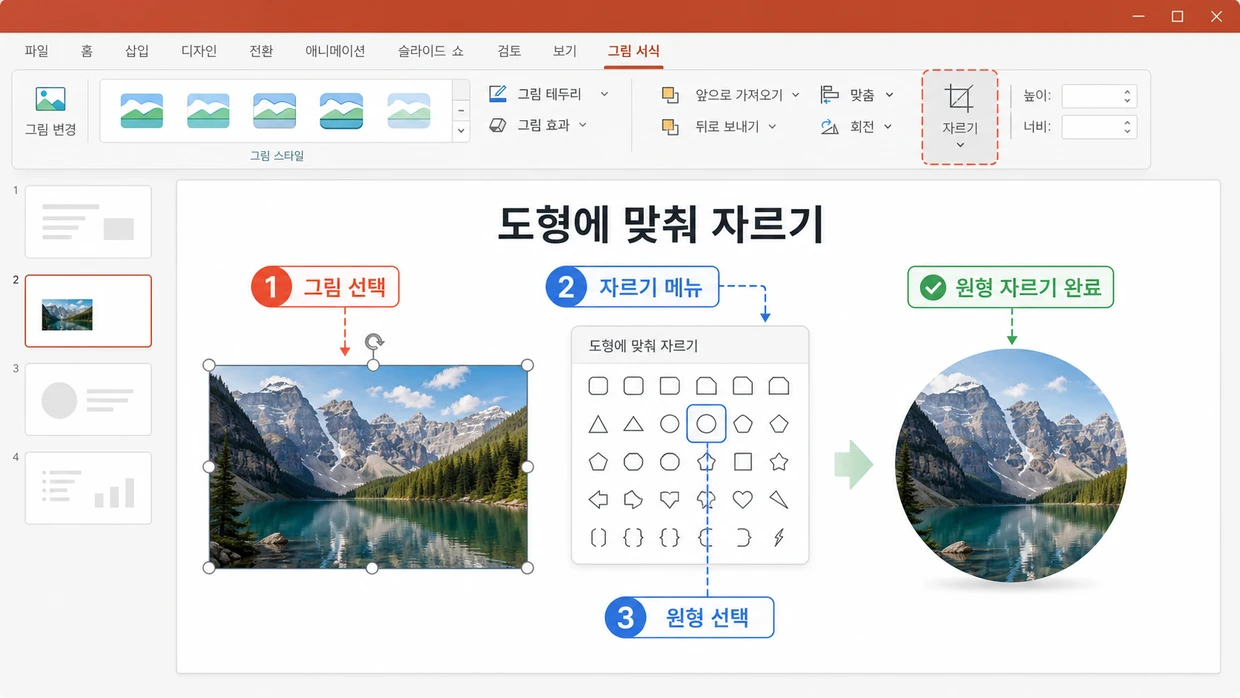Click the 앞으로 가져오기 icon
1240x698 pixels.
tap(670, 95)
